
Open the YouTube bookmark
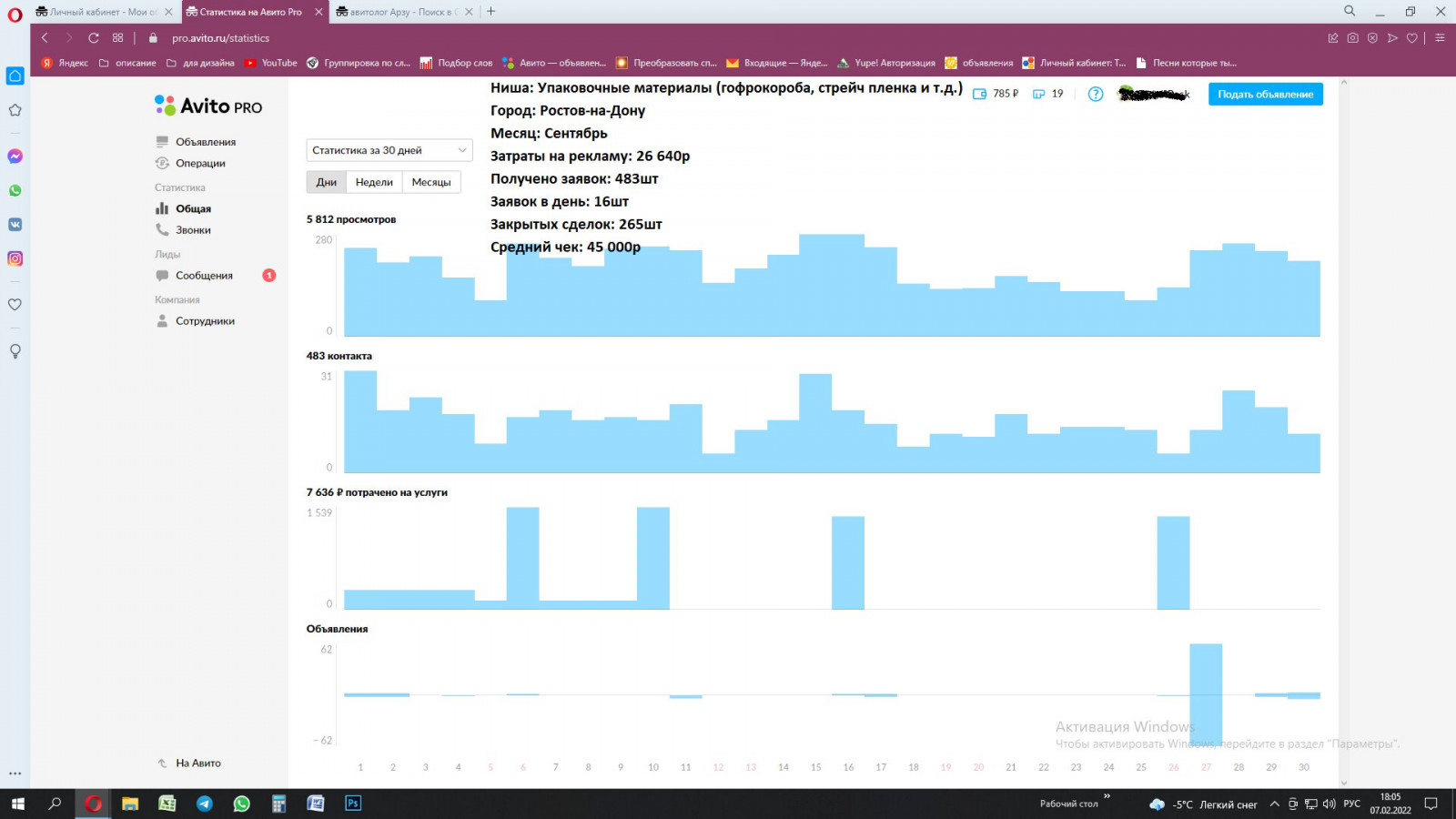(271, 63)
